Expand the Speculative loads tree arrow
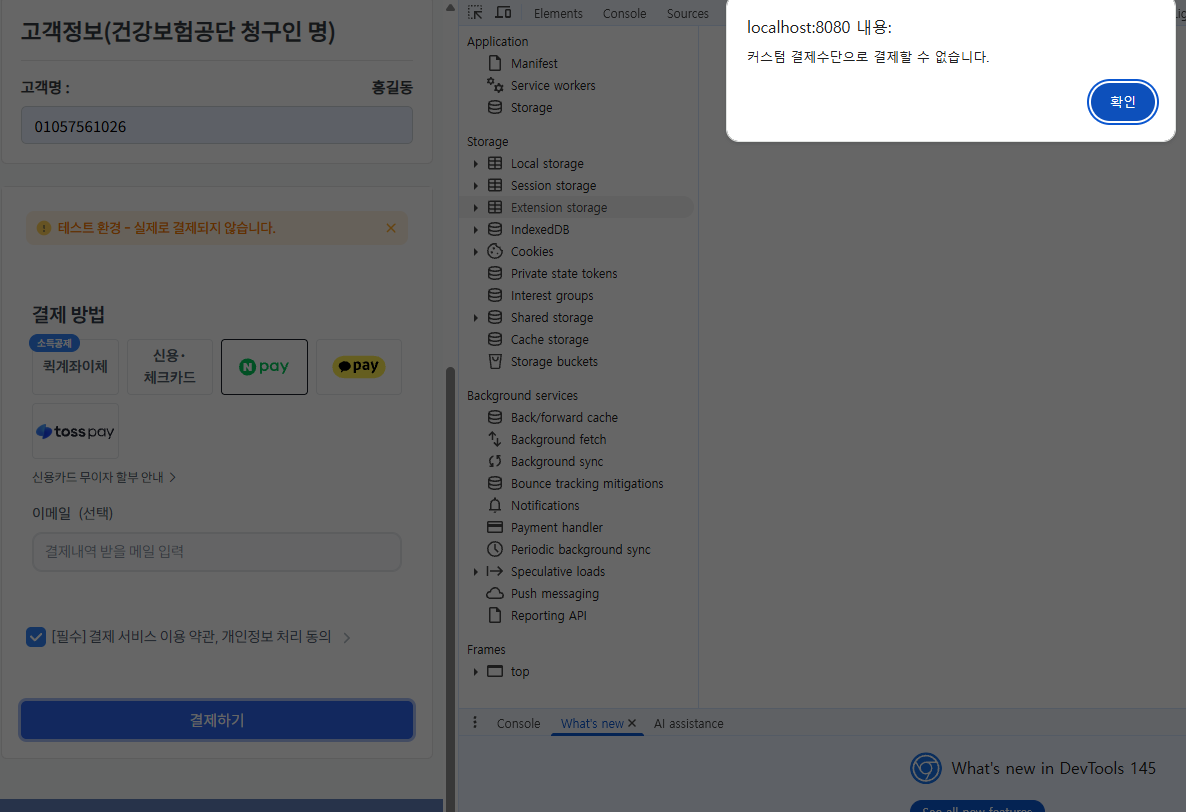The image size is (1186, 812). click(x=476, y=572)
